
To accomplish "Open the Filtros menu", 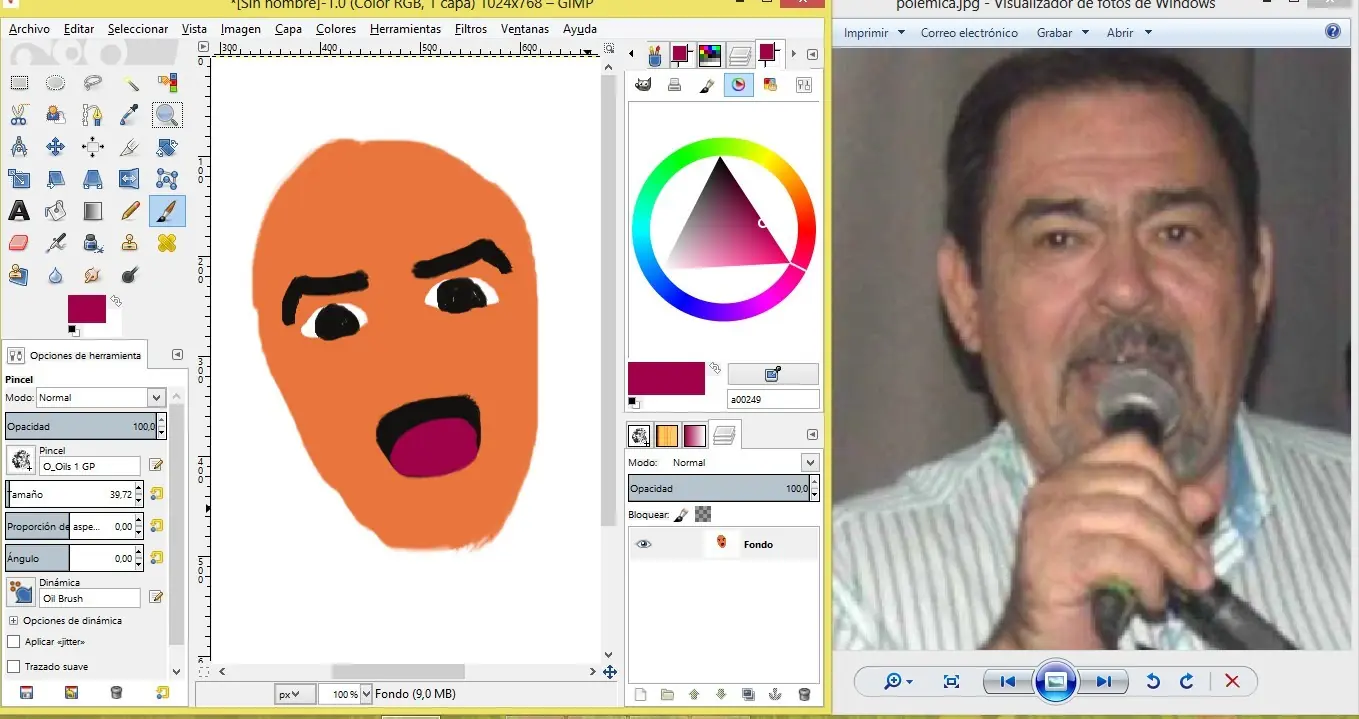I will (470, 29).
